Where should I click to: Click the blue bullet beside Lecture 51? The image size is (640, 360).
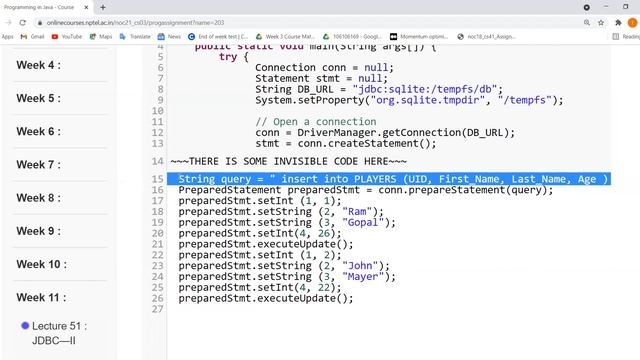click(25, 326)
